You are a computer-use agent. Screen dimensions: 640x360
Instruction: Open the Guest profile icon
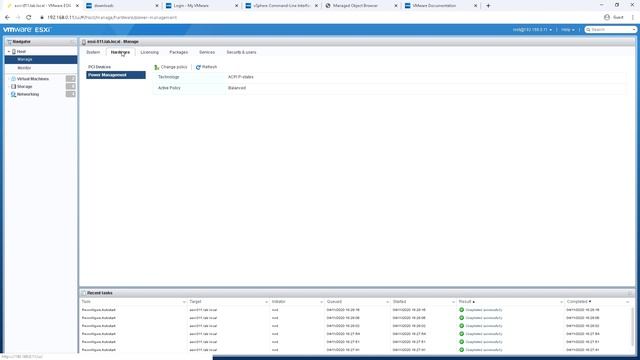click(x=607, y=17)
